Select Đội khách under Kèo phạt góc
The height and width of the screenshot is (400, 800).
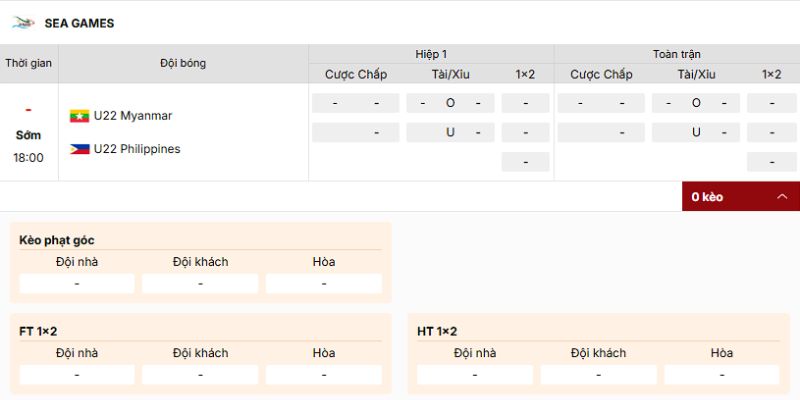click(x=200, y=284)
